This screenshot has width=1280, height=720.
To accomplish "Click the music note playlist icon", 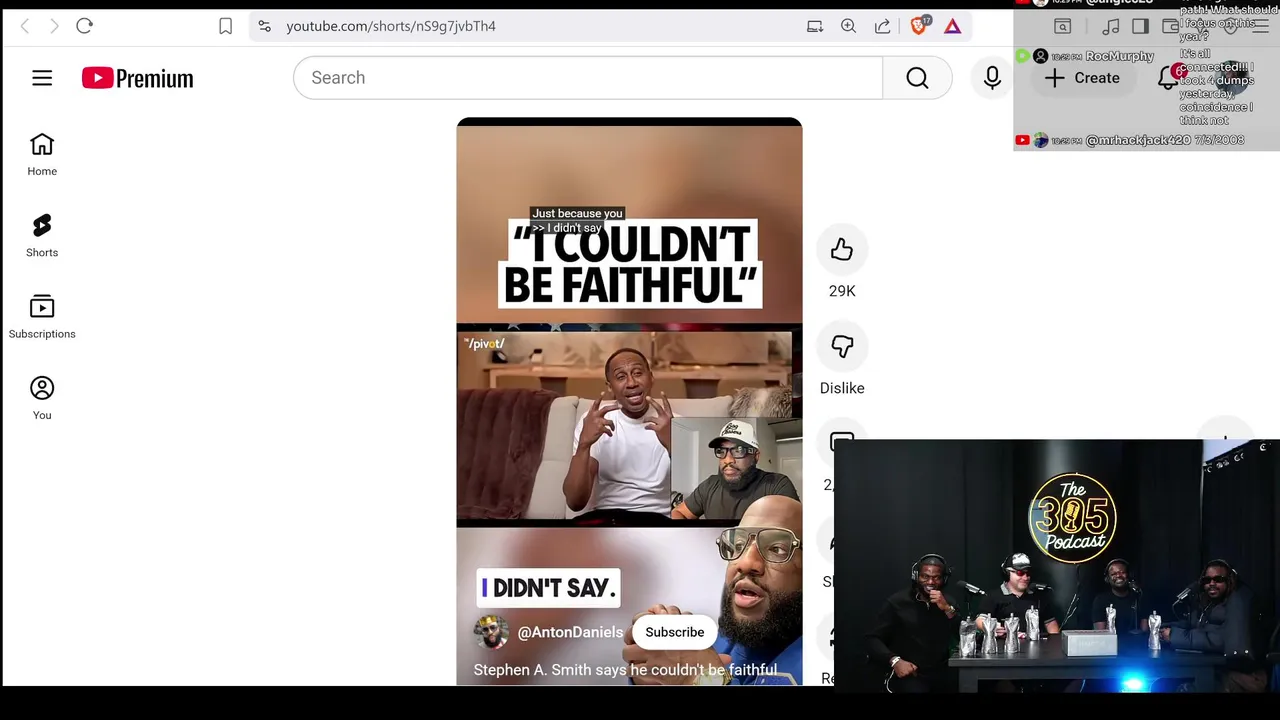I will pyautogui.click(x=1110, y=27).
